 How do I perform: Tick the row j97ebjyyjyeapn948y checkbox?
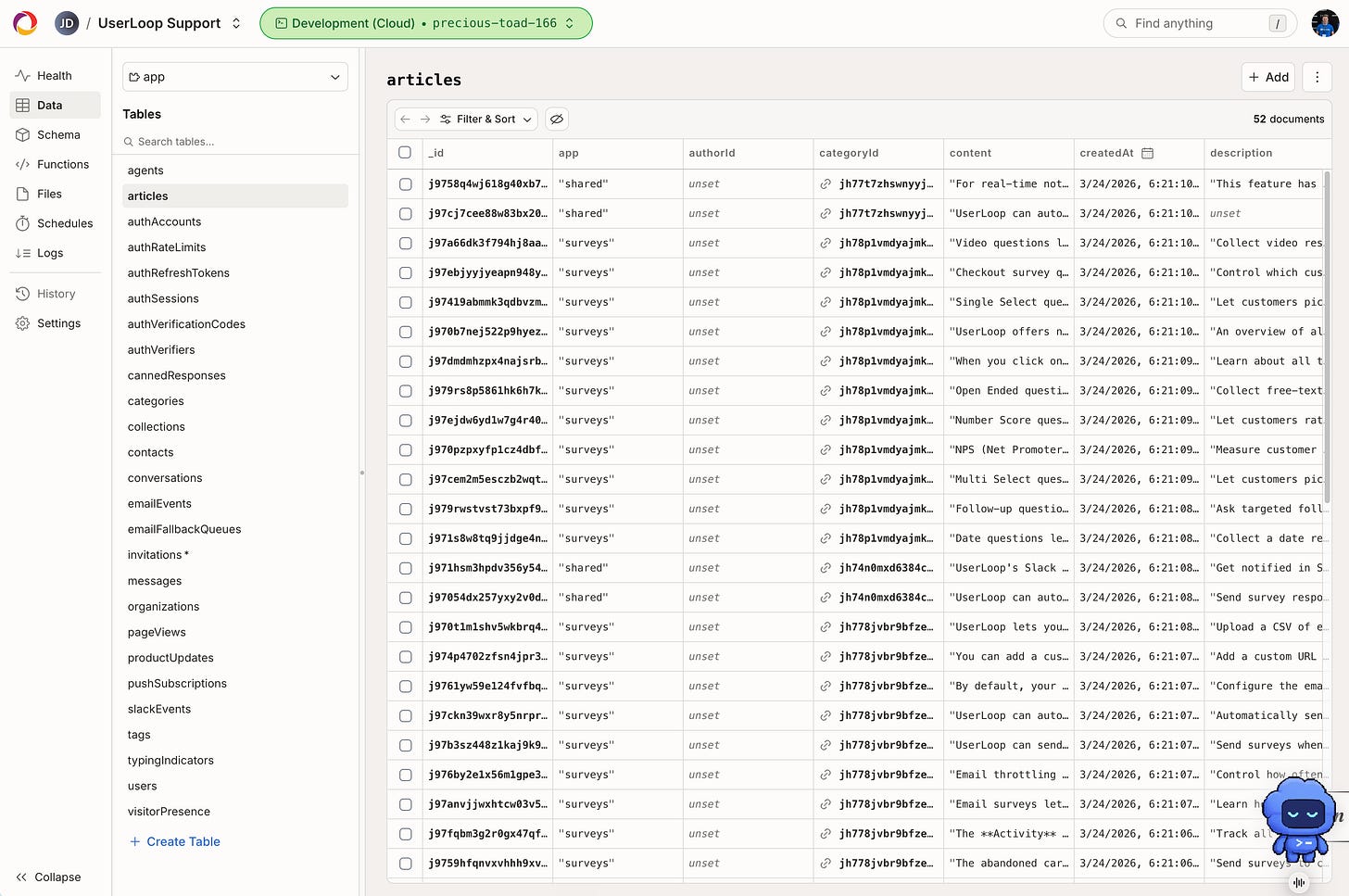point(405,273)
